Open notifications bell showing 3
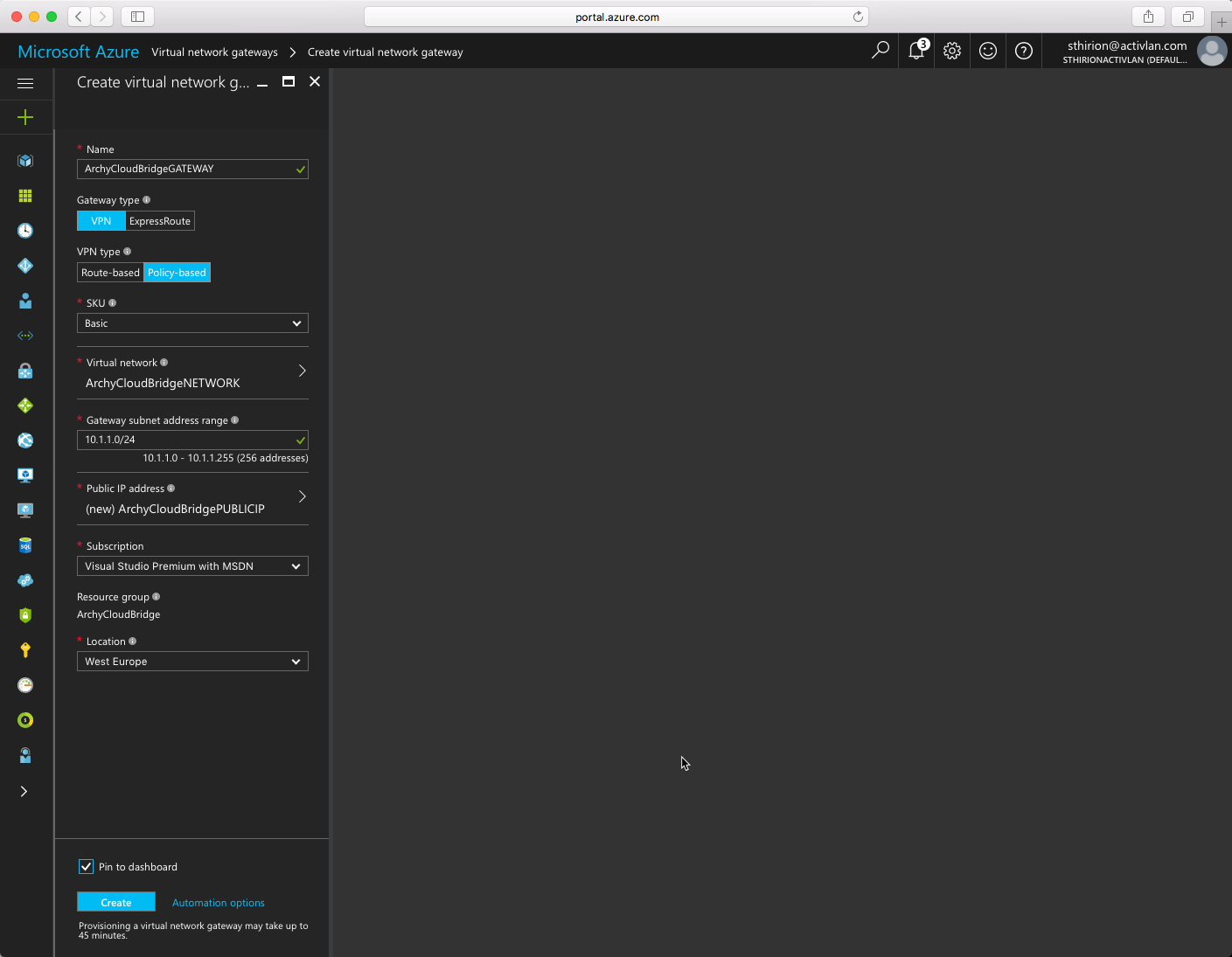The width and height of the screenshot is (1232, 957). (x=917, y=50)
